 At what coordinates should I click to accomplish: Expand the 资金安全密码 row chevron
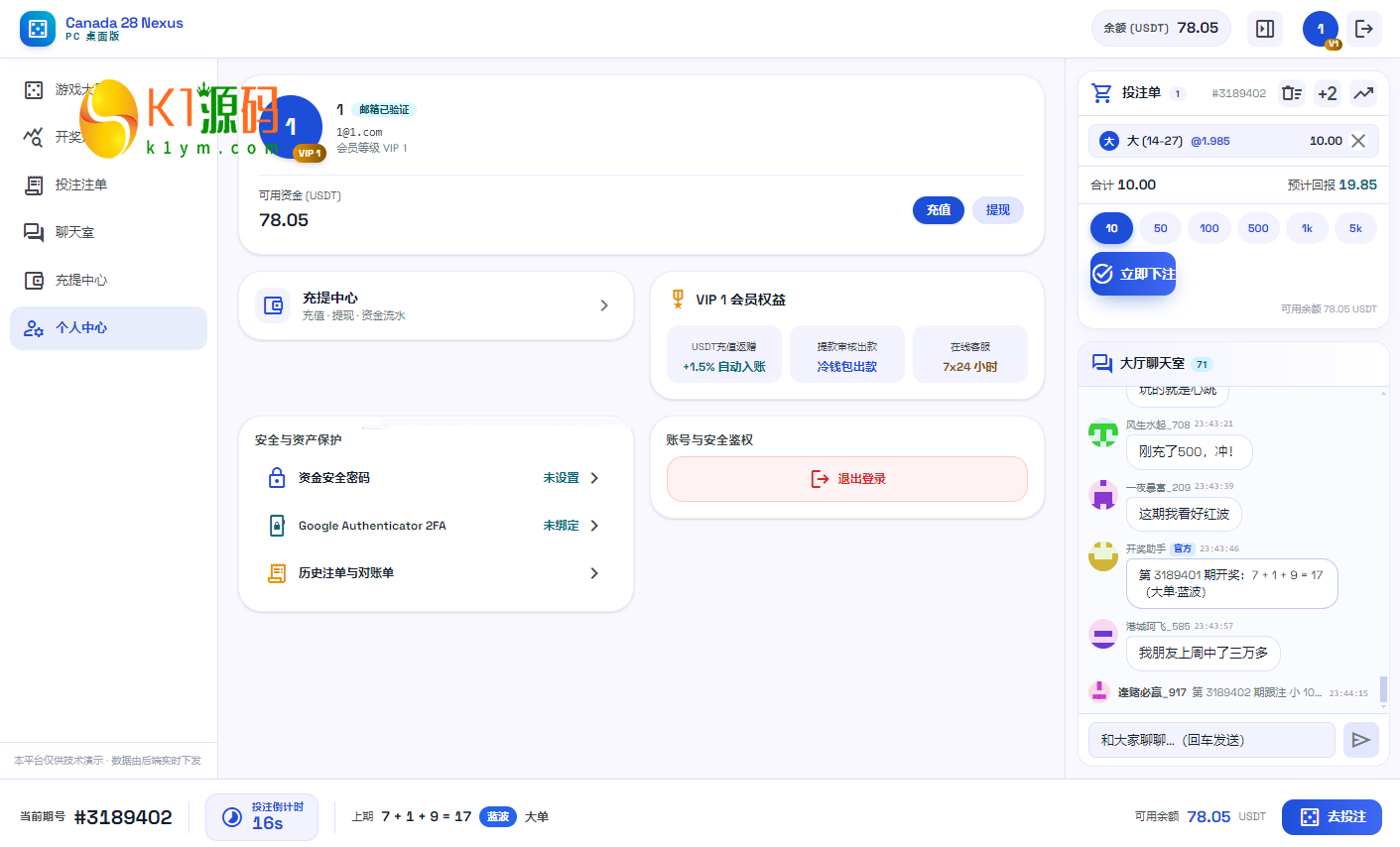[x=594, y=478]
